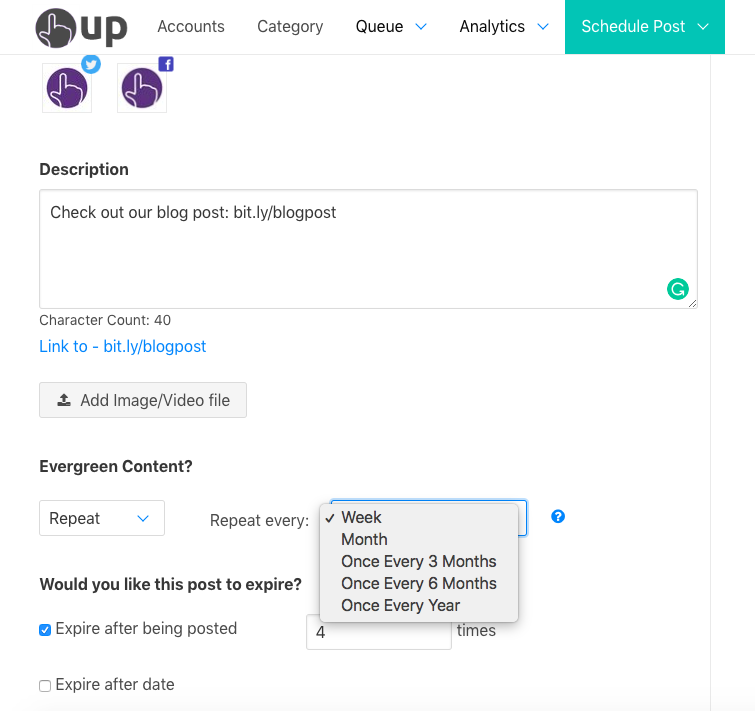Open the Repeat evergreen dropdown
Screen dimensions: 755x711
pyautogui.click(x=101, y=518)
